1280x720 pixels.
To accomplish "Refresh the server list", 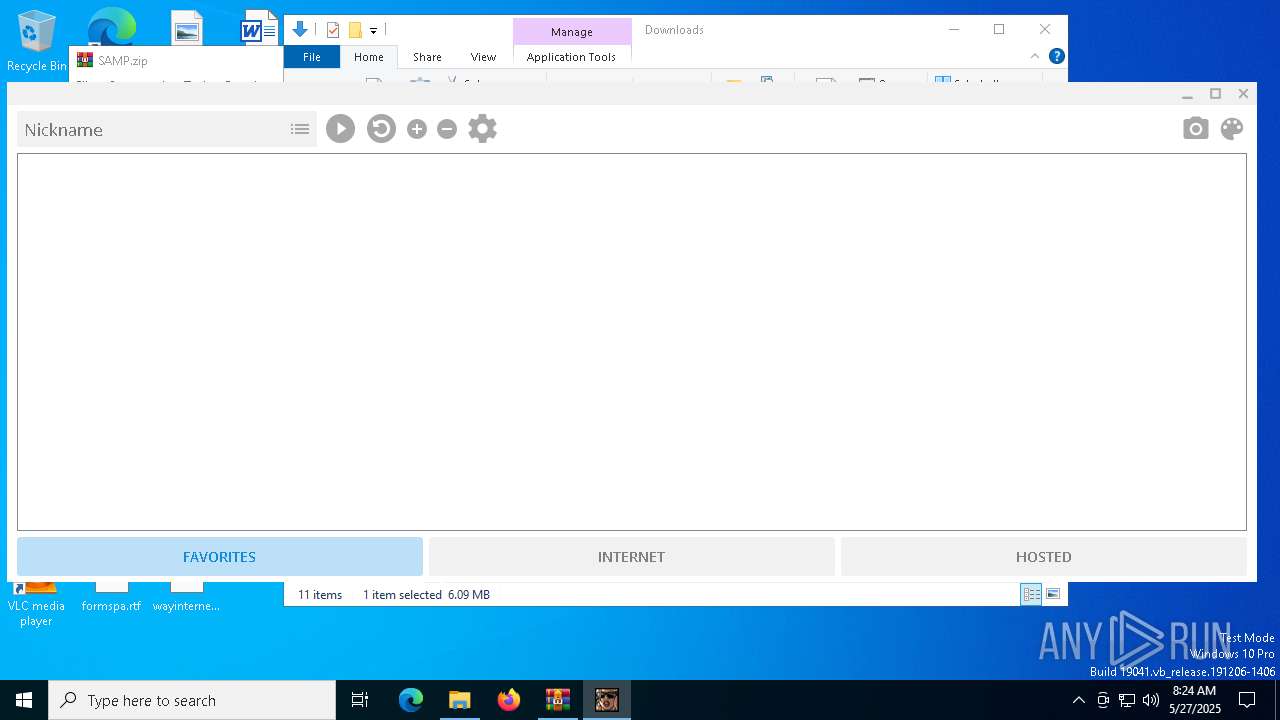I will pyautogui.click(x=381, y=129).
